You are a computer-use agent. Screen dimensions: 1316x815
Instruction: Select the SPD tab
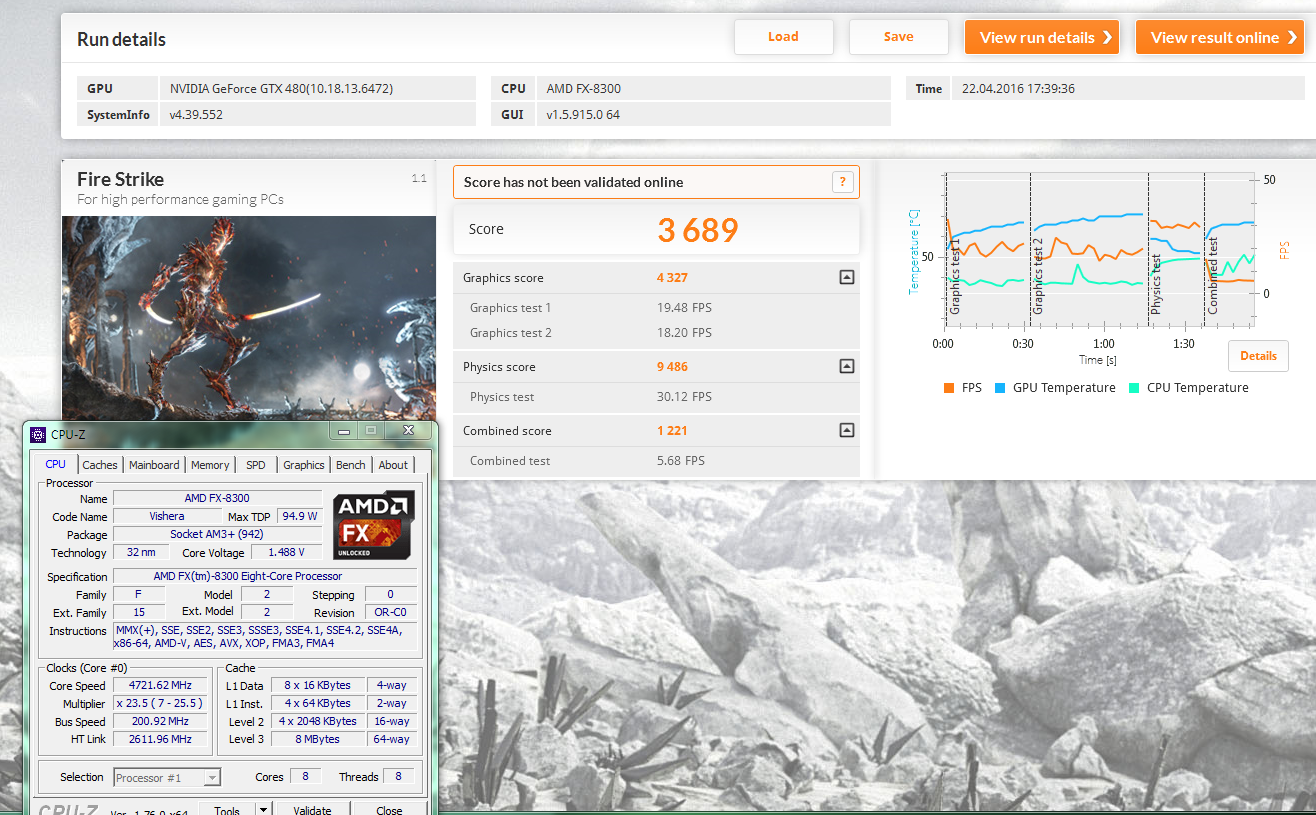[x=256, y=465]
